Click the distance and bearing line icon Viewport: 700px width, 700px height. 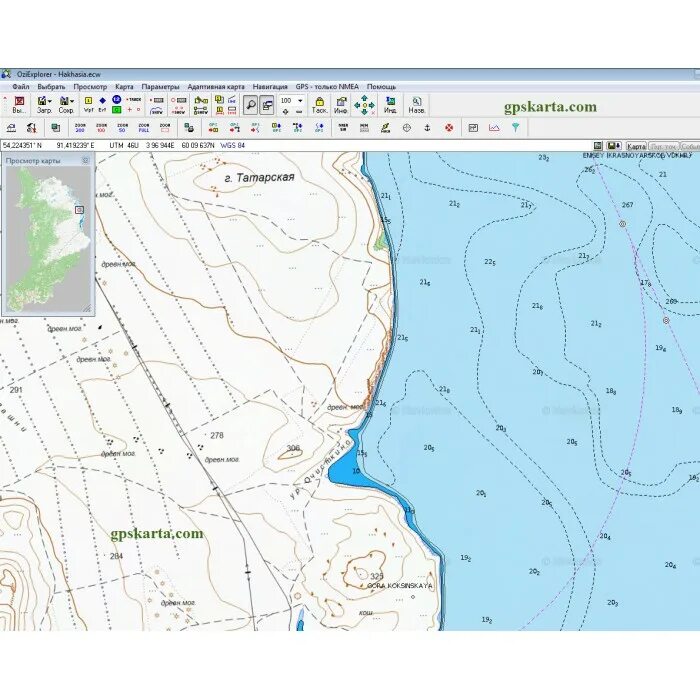click(x=232, y=100)
